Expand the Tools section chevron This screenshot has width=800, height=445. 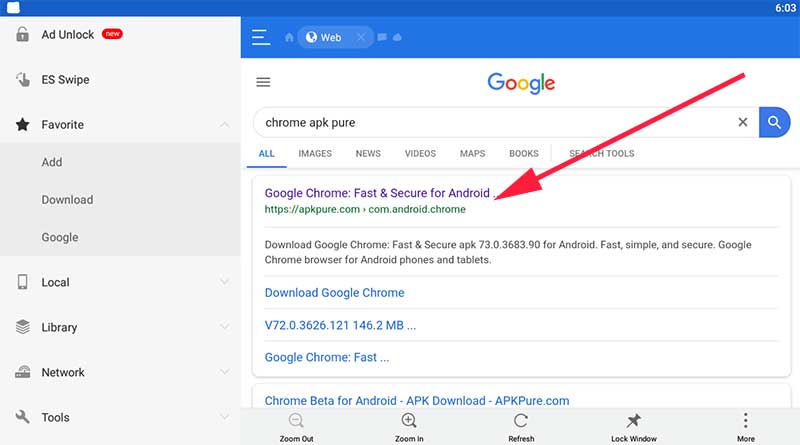click(x=224, y=417)
